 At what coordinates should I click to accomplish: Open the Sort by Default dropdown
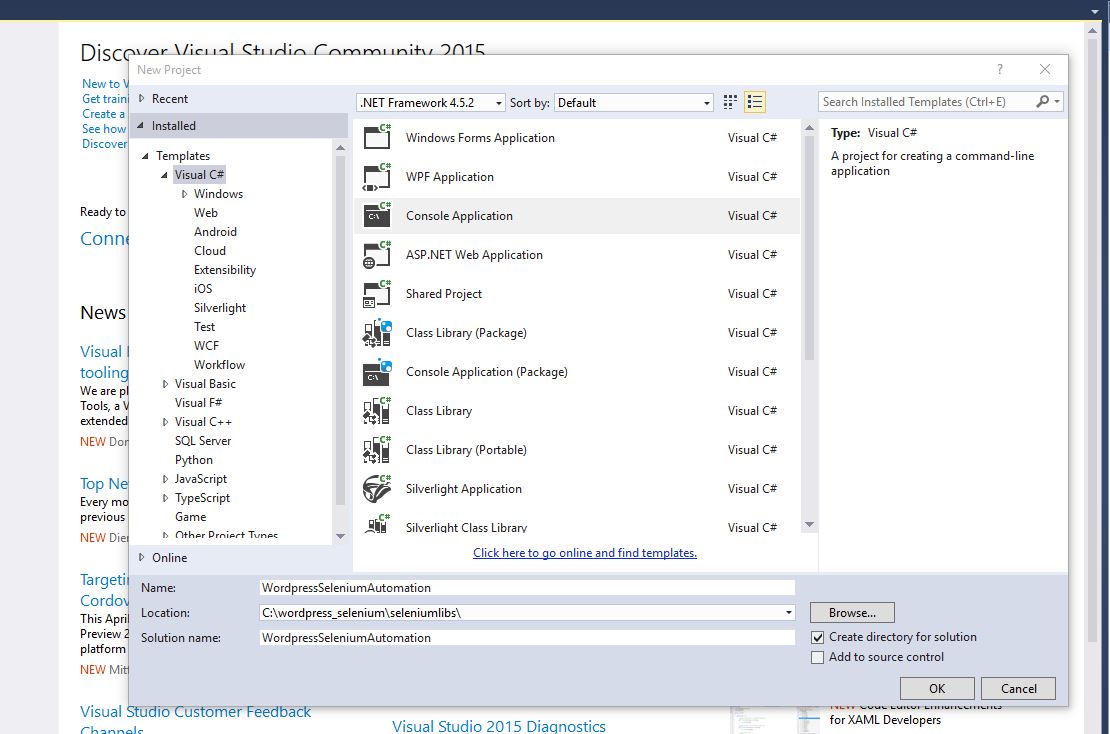[634, 103]
